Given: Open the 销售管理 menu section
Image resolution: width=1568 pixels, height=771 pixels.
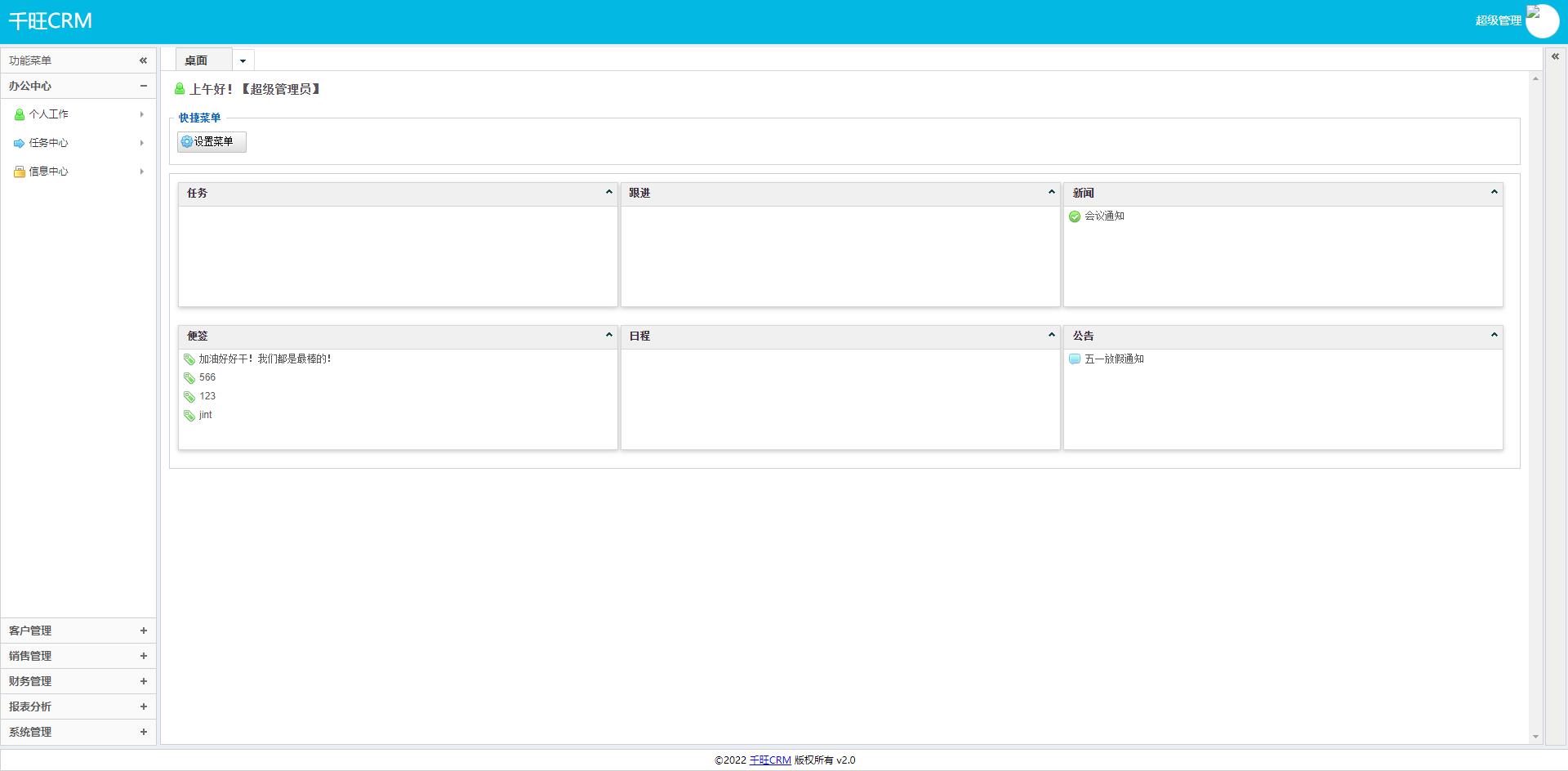Looking at the screenshot, I should pos(143,656).
